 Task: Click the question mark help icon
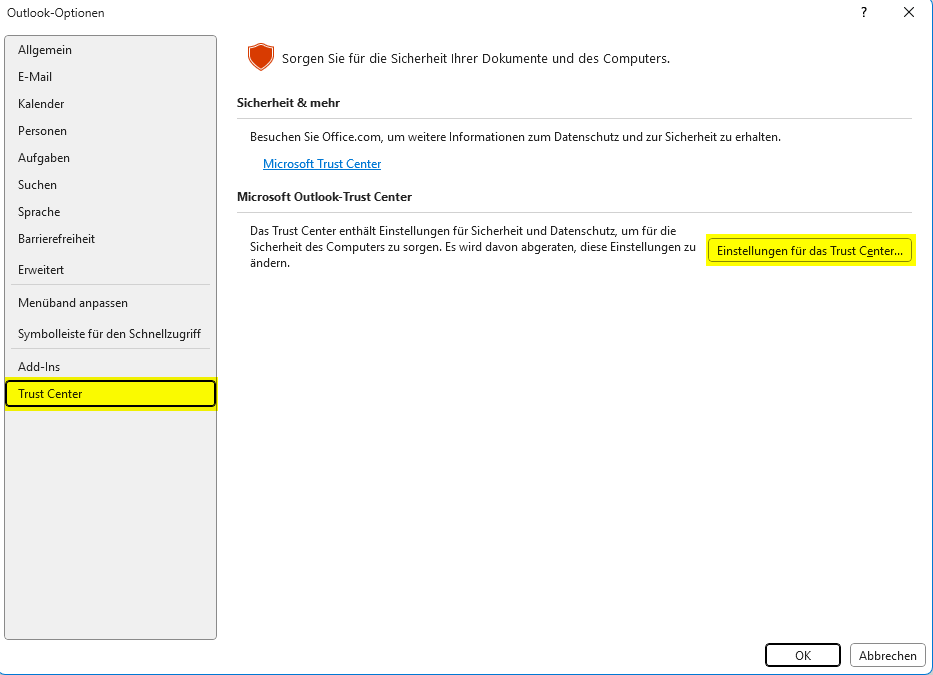(864, 12)
